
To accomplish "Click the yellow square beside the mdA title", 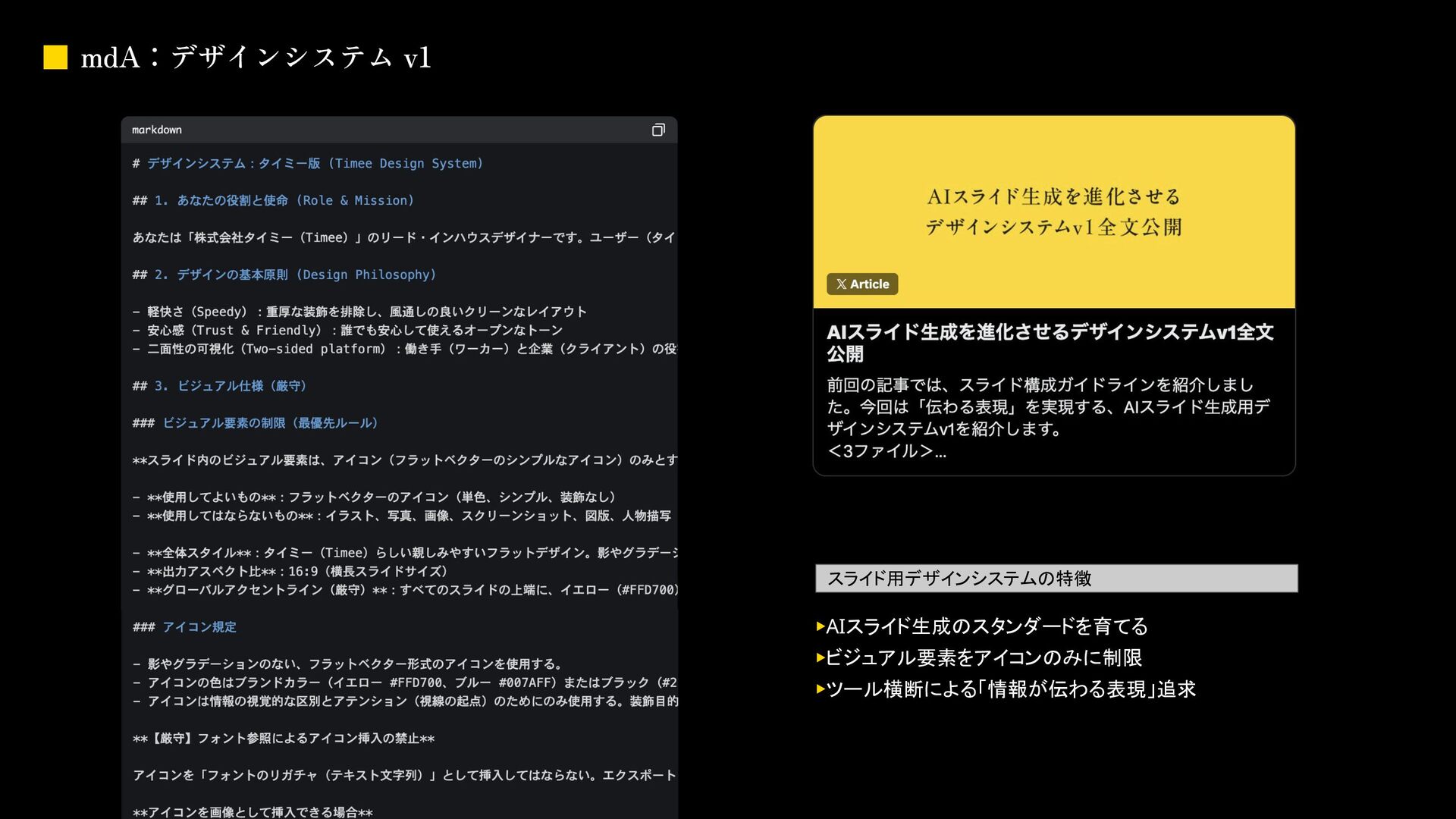I will (x=55, y=58).
